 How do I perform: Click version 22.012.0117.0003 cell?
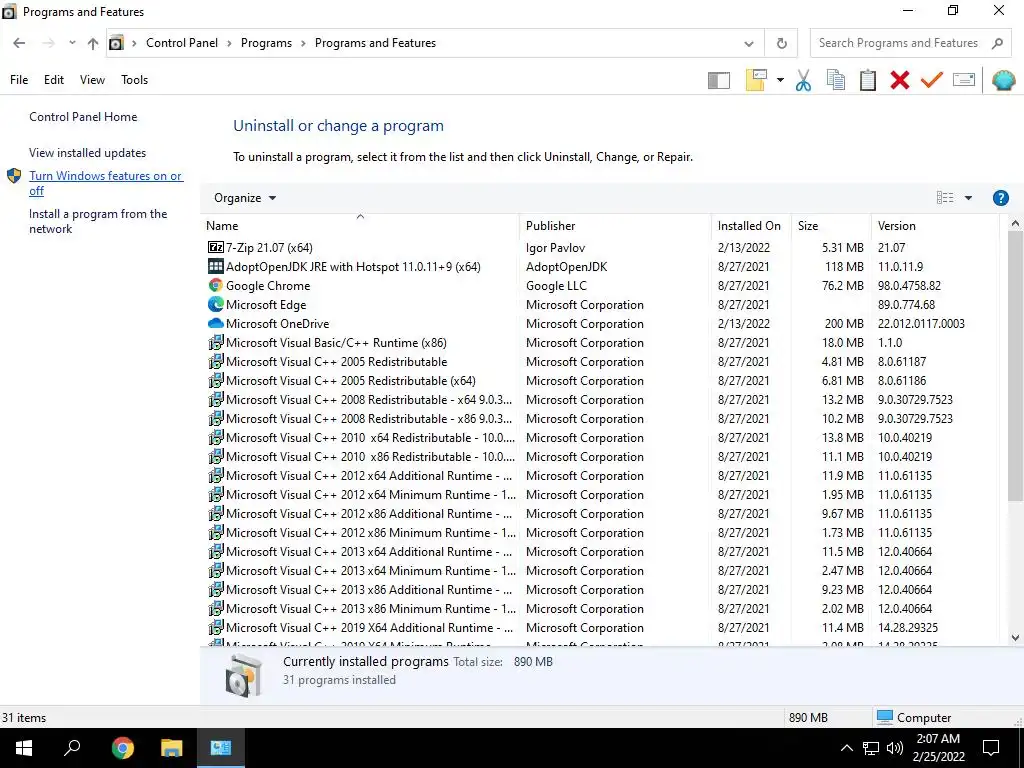pos(921,323)
